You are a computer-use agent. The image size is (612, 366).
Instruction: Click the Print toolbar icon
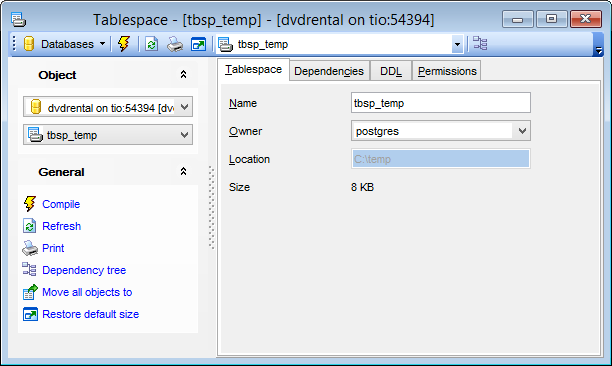[174, 44]
